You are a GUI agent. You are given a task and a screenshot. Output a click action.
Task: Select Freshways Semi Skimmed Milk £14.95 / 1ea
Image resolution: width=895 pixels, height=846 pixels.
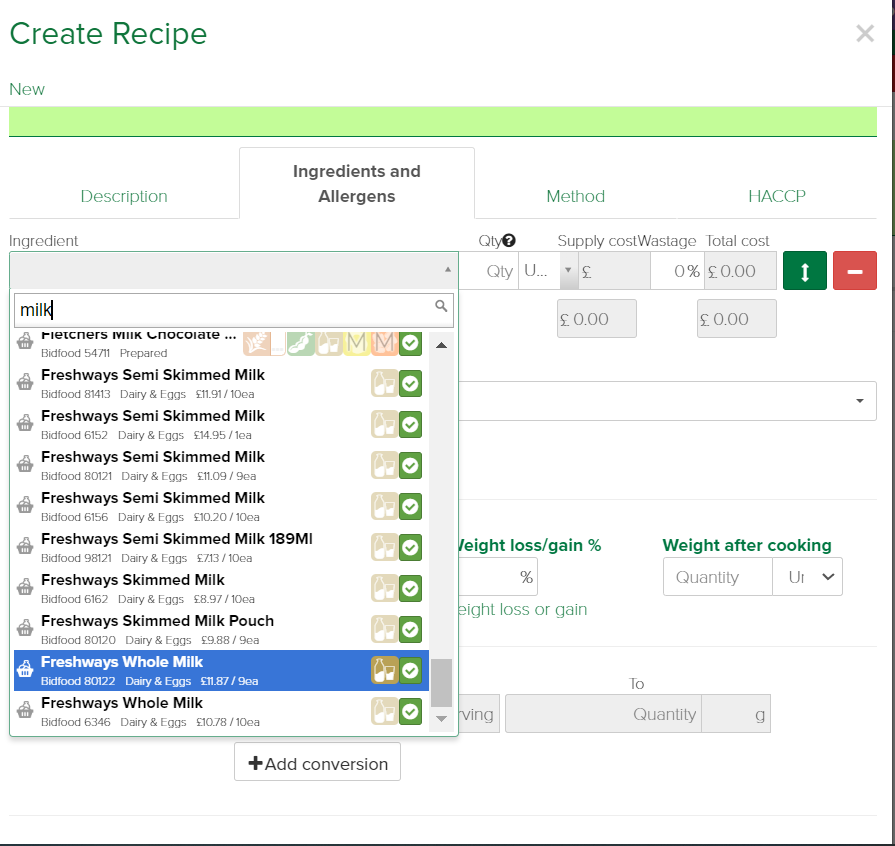pos(221,424)
